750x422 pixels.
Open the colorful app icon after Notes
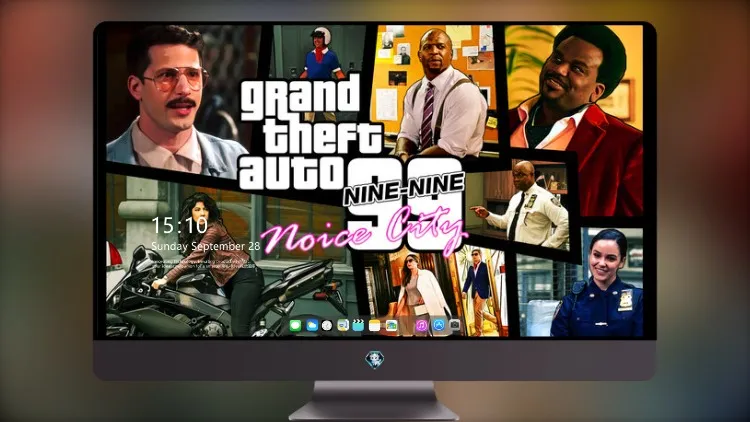(391, 326)
